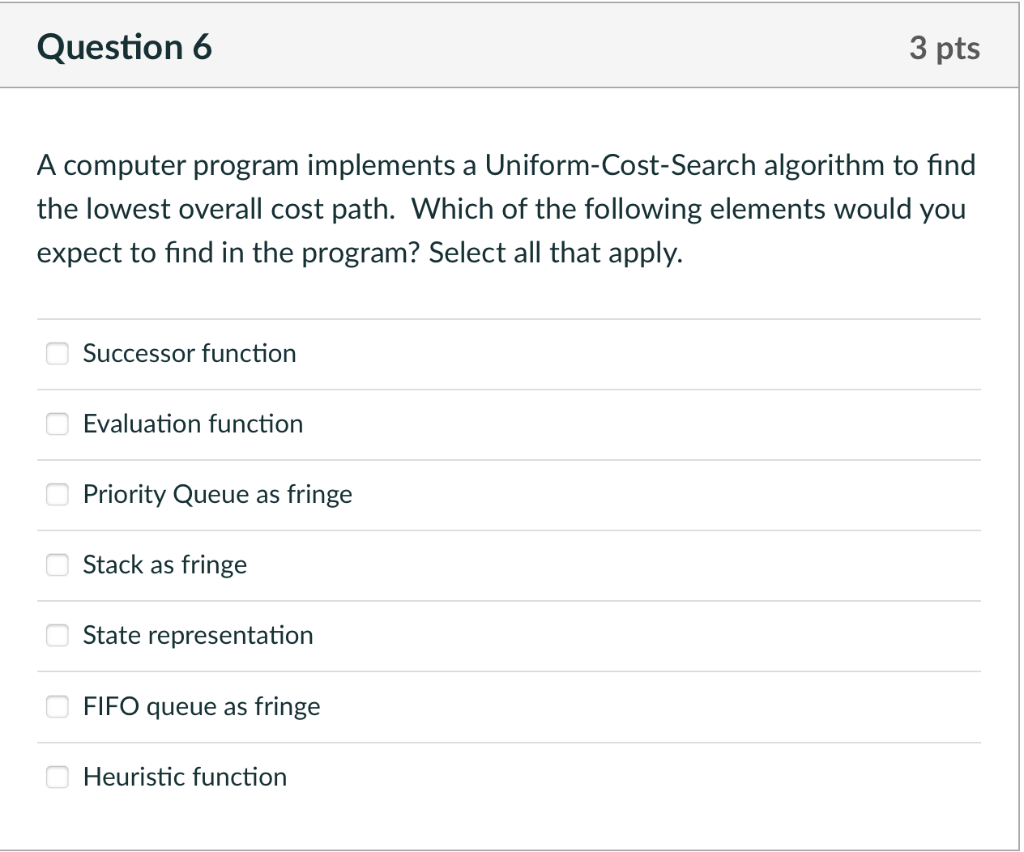Click the Question 6 header title

point(123,46)
